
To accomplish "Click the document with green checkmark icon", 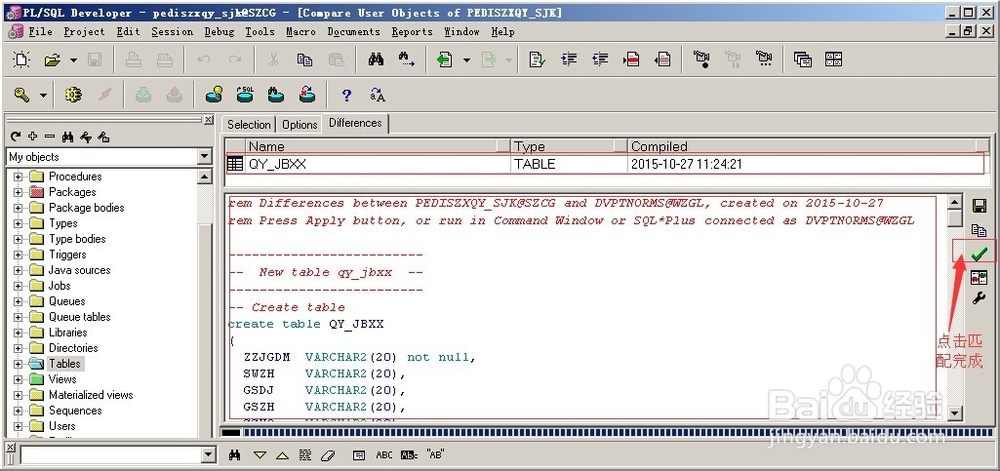I will 537,60.
